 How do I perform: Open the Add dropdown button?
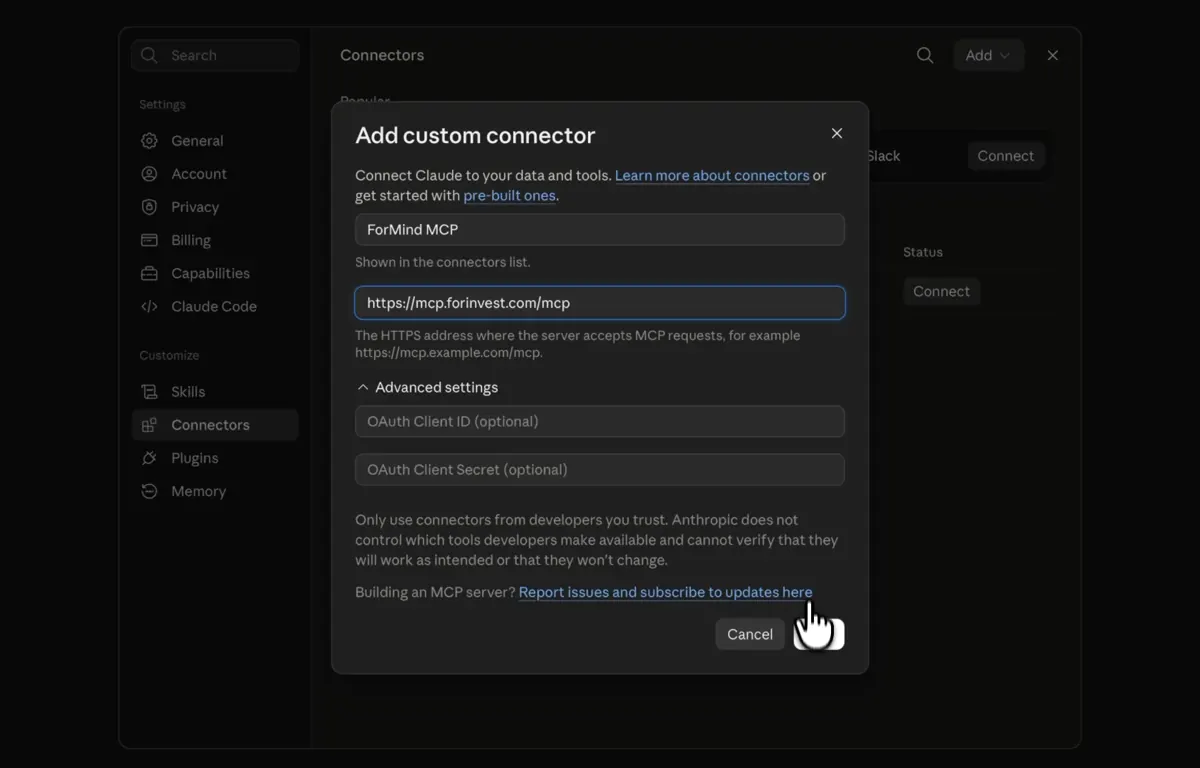point(988,55)
